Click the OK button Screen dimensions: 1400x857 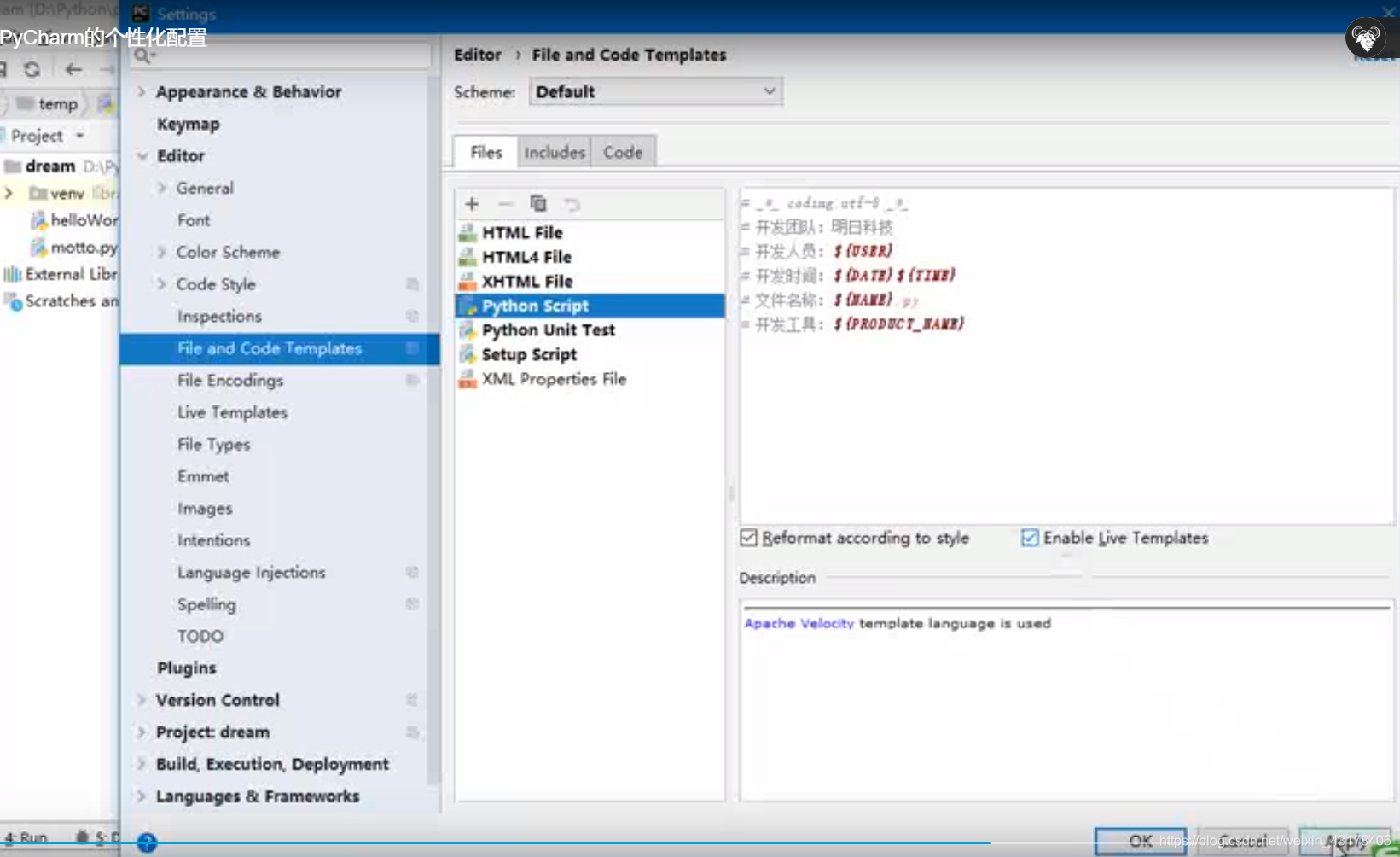click(x=1140, y=841)
